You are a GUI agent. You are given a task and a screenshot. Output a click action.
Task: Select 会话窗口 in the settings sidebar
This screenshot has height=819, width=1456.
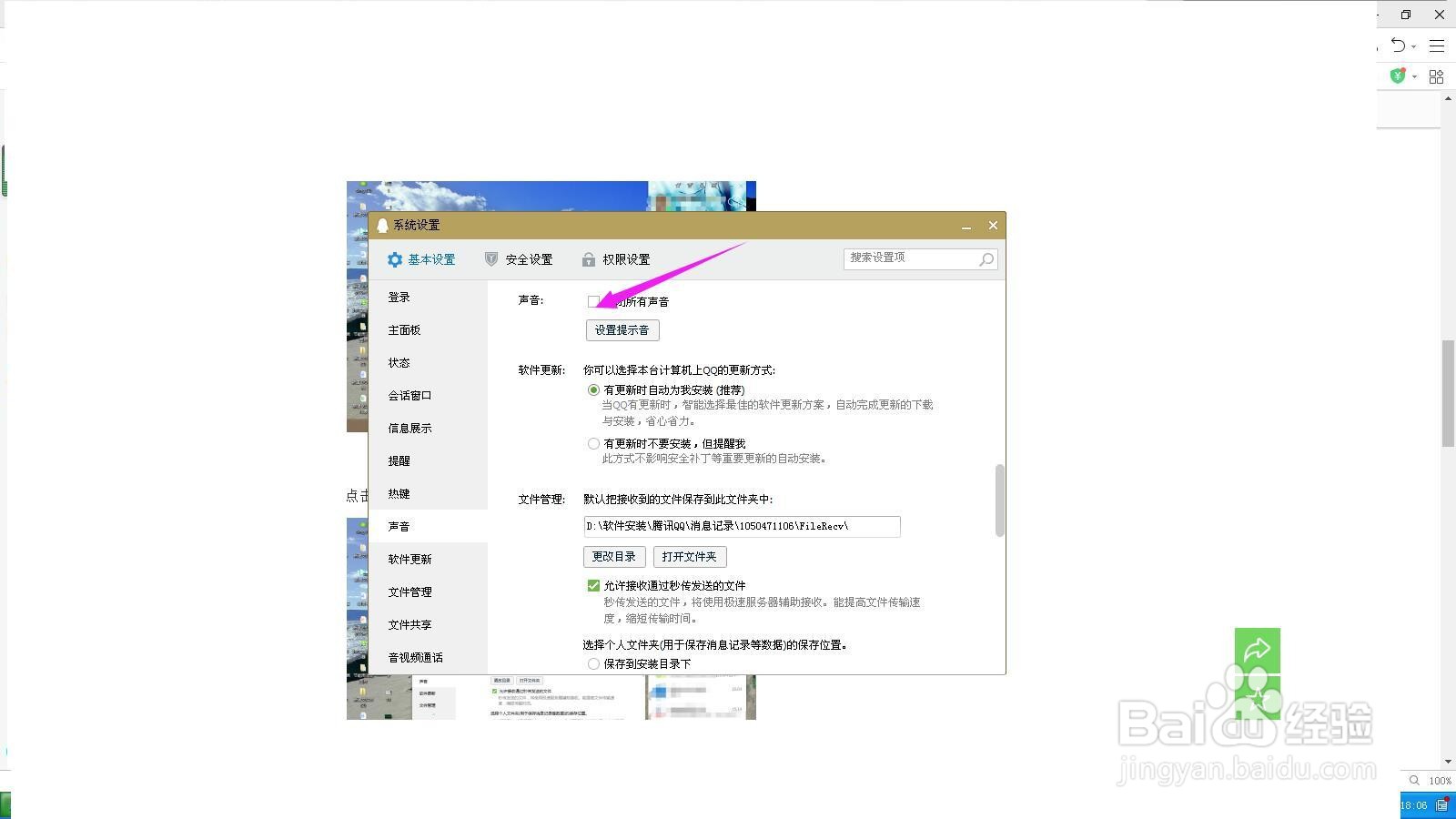point(429,396)
